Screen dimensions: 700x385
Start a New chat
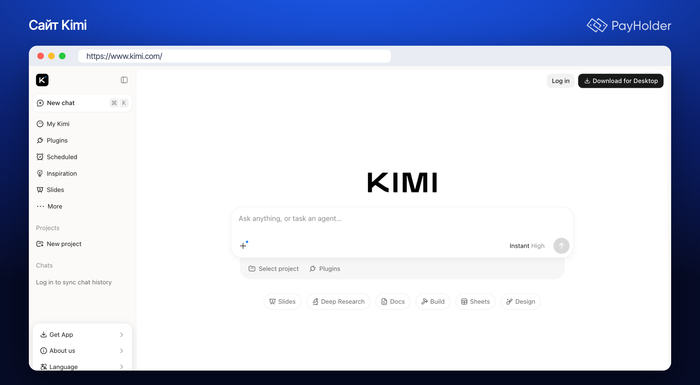(82, 103)
